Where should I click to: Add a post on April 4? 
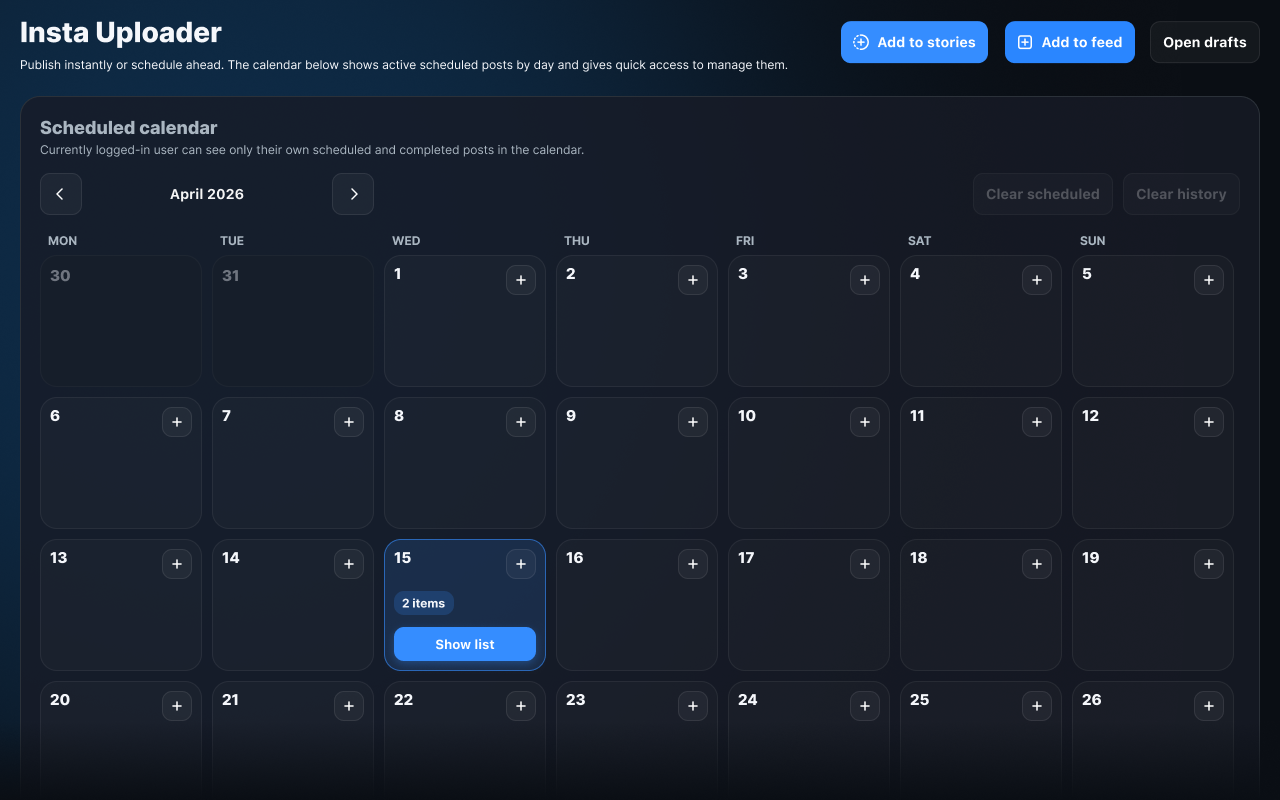pos(1037,280)
